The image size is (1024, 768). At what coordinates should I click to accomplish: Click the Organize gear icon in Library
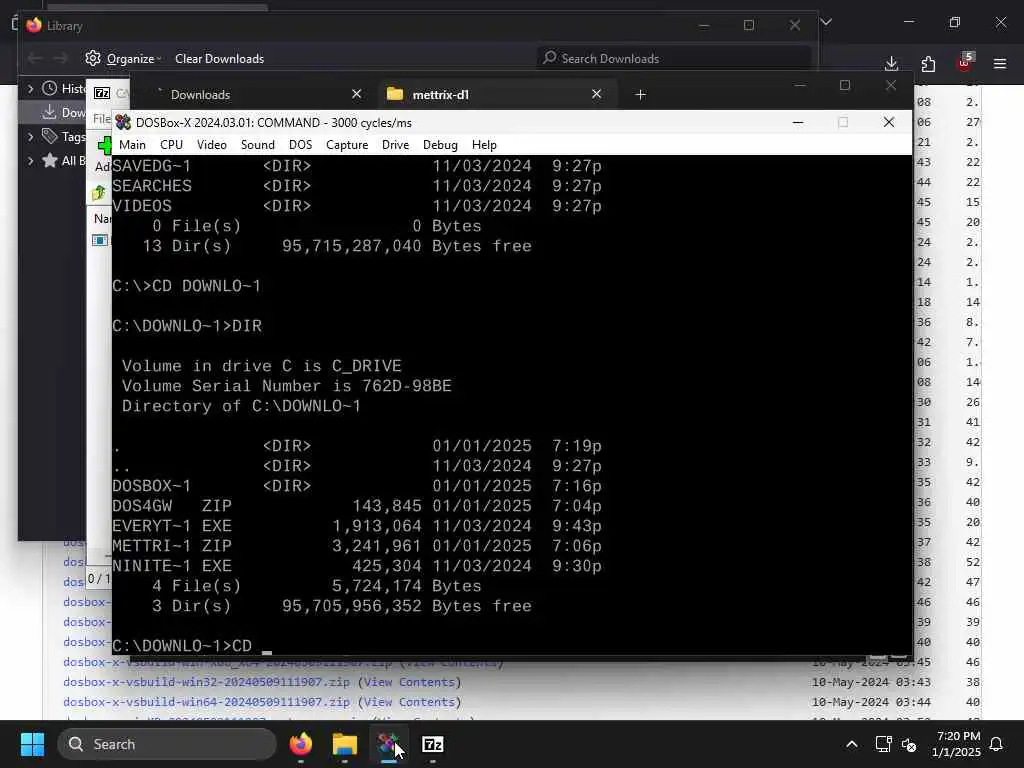(93, 58)
